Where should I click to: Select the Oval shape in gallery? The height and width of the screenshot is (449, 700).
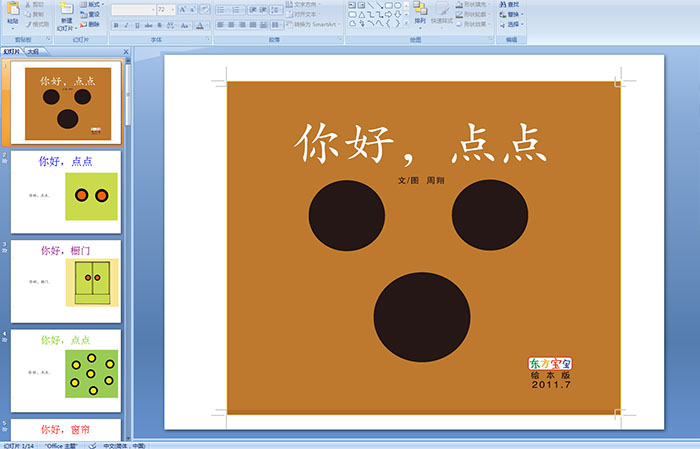click(x=397, y=5)
